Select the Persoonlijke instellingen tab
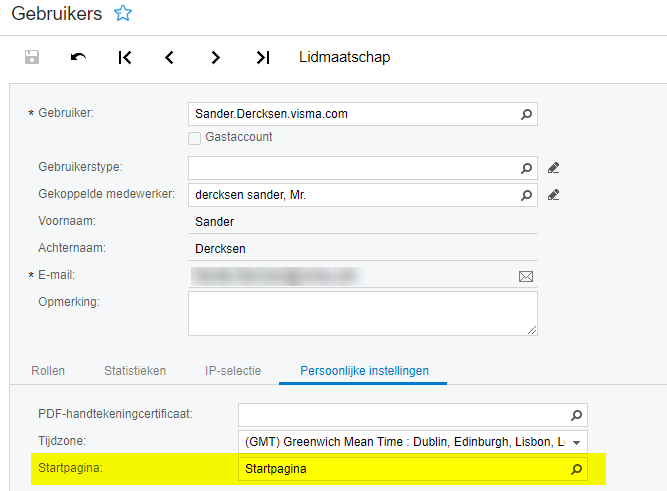The image size is (667, 491). (x=364, y=371)
